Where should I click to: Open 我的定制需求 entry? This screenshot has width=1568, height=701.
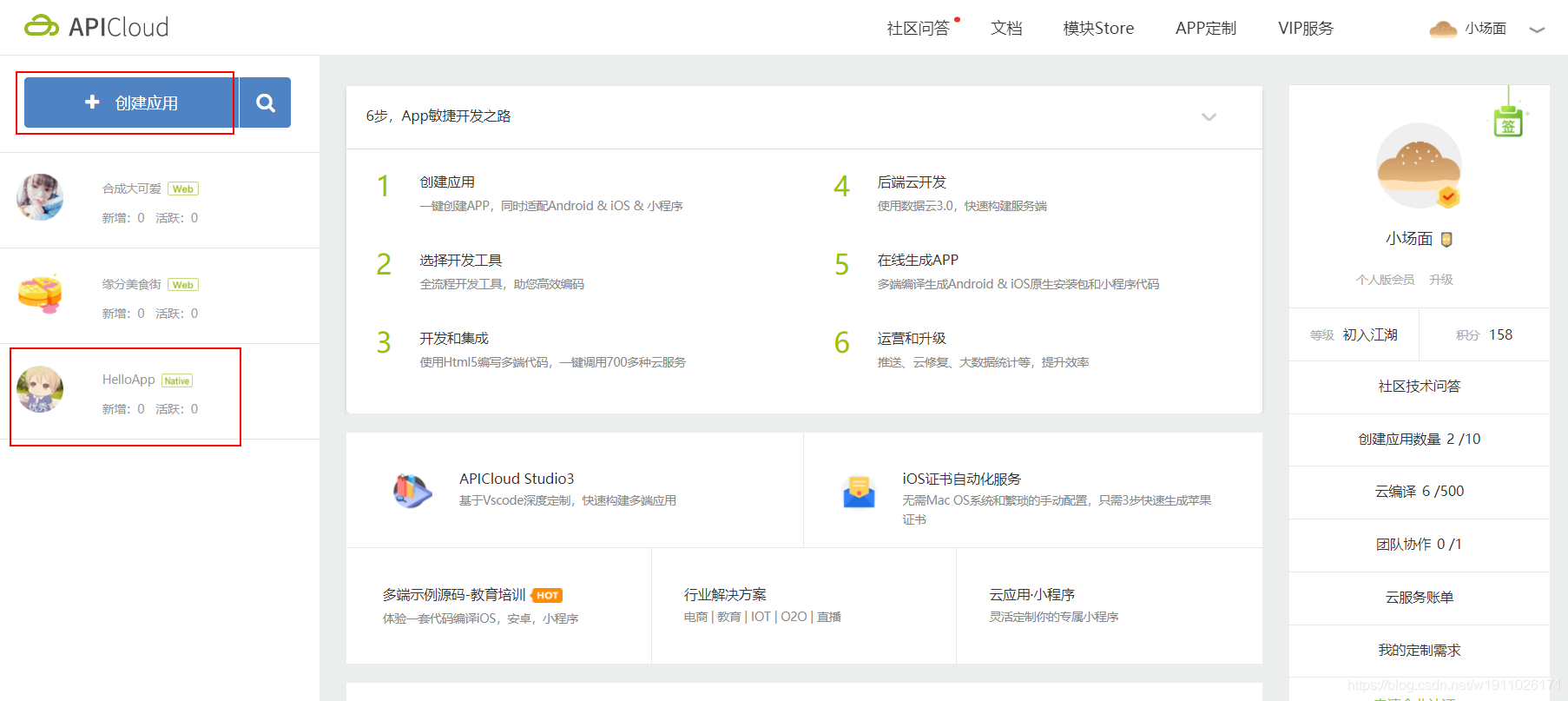(x=1420, y=651)
